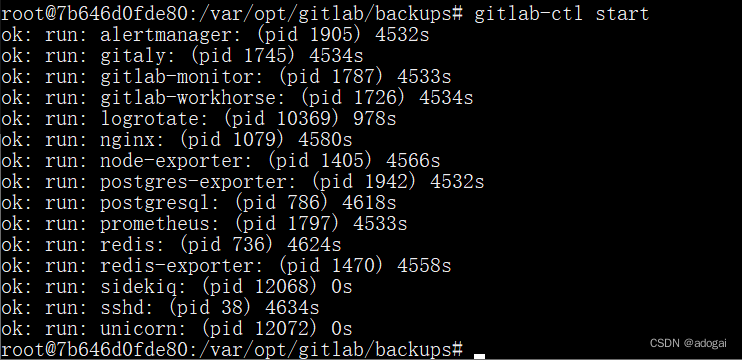This screenshot has height=360, width=742.
Task: Select the node-exporter status line
Action: pos(221,161)
